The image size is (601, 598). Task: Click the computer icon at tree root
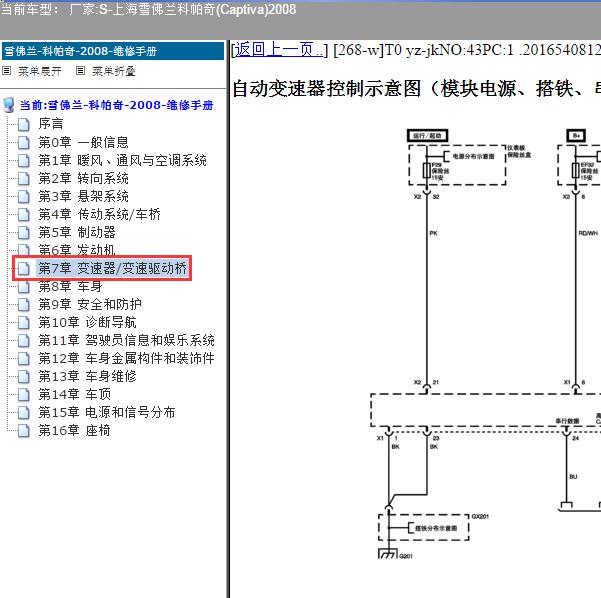(x=8, y=105)
